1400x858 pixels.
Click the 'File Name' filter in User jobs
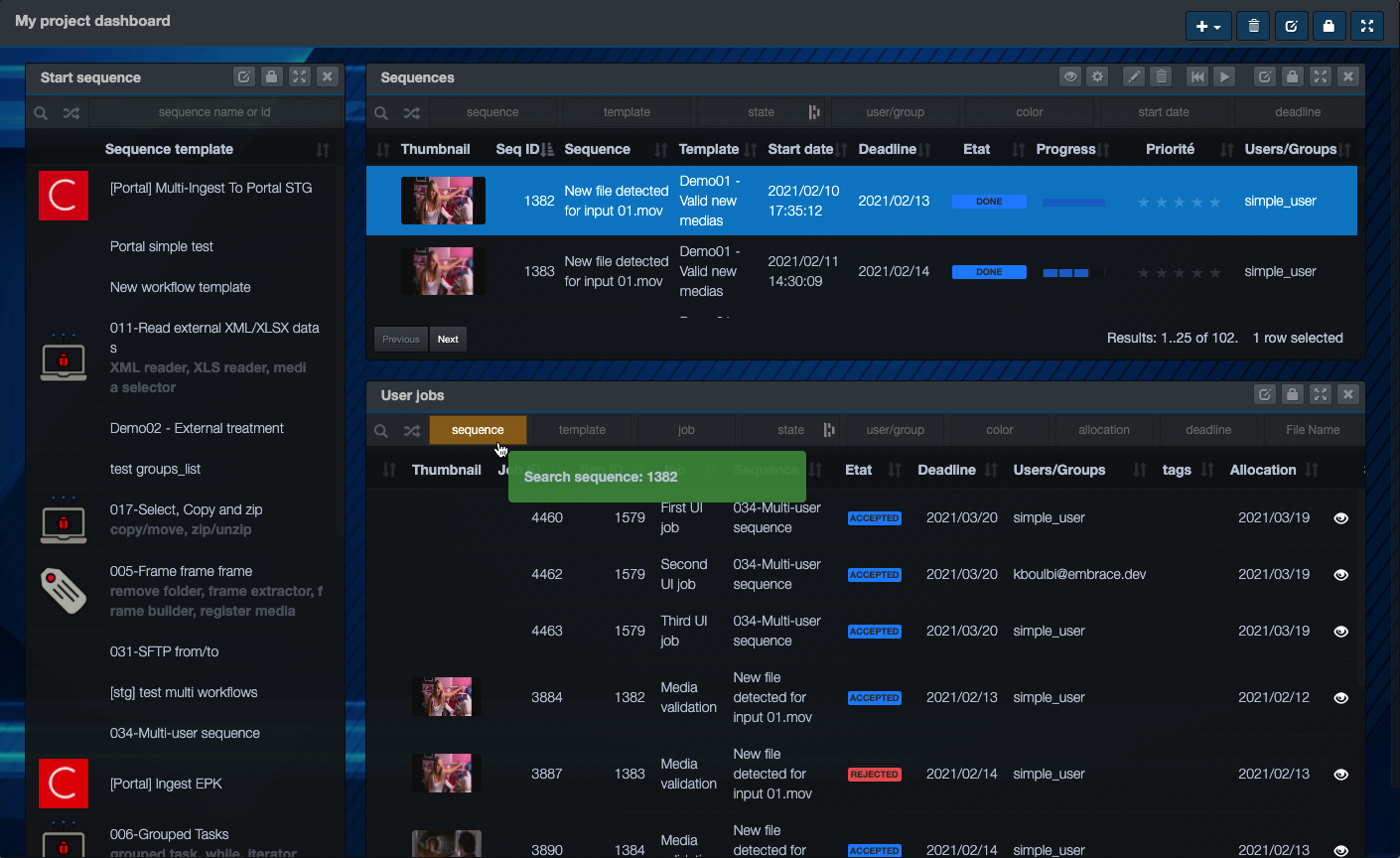click(1313, 430)
